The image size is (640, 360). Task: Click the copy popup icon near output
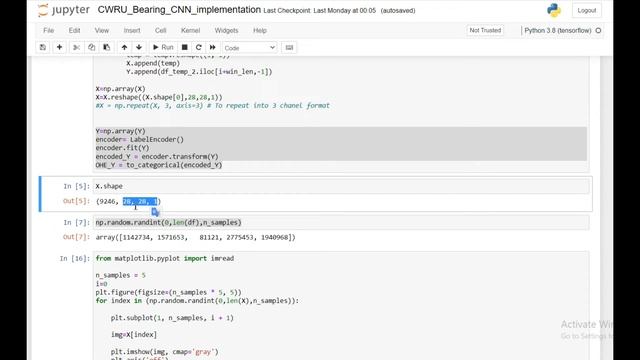click(x=155, y=212)
